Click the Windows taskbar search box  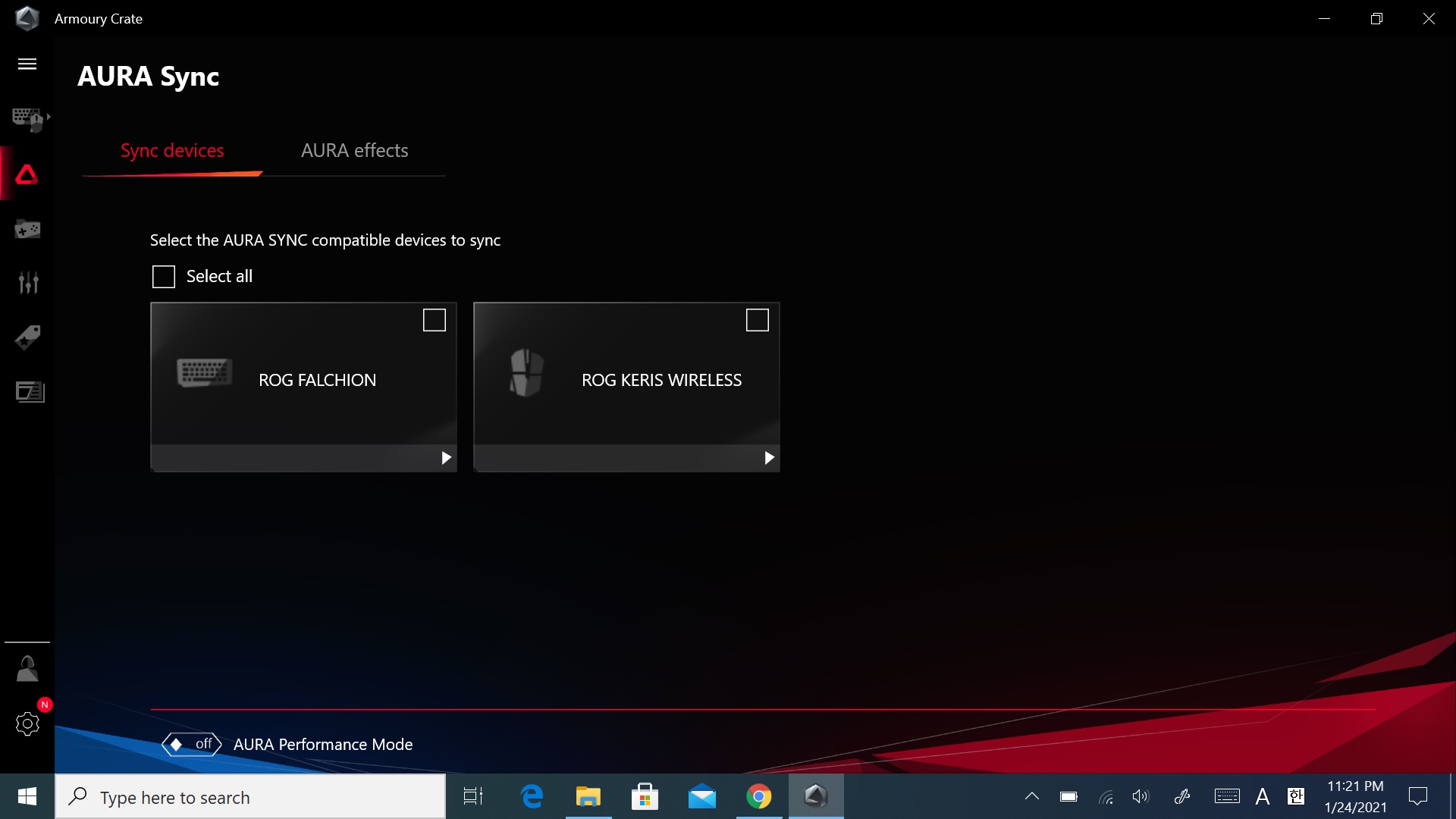click(x=250, y=797)
